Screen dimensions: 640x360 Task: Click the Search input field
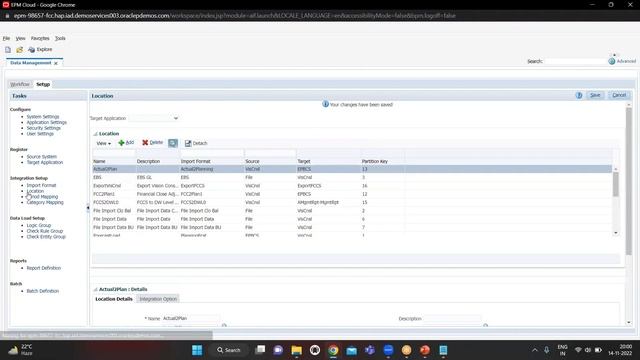point(576,61)
